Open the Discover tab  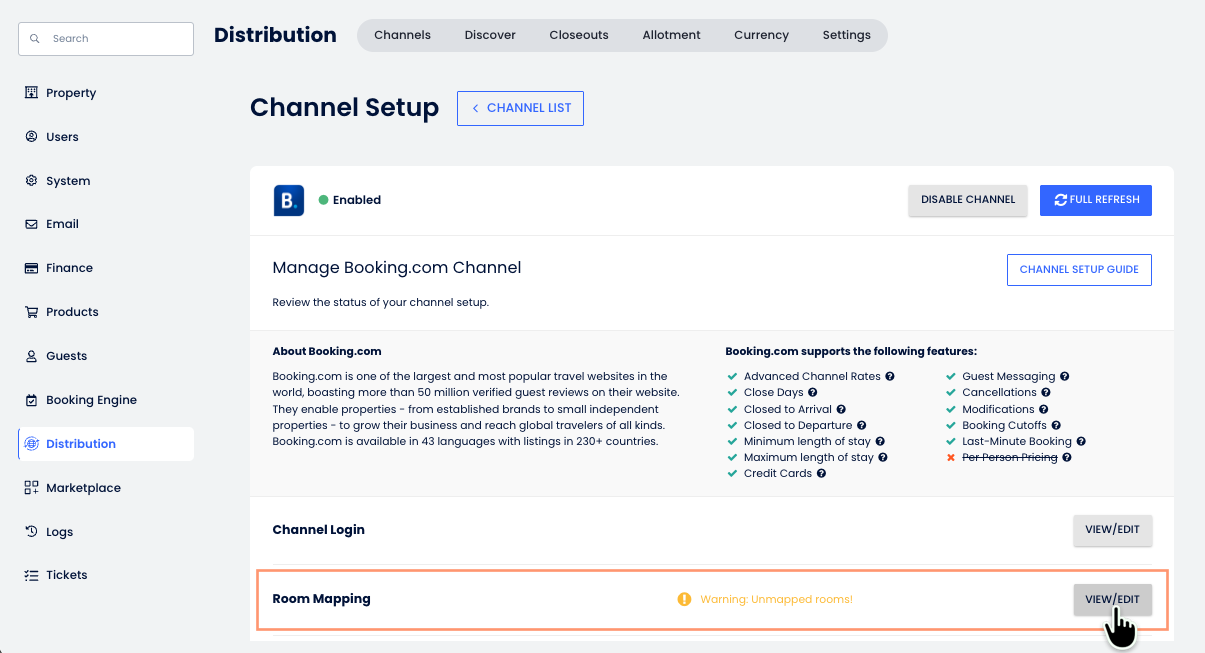[490, 35]
